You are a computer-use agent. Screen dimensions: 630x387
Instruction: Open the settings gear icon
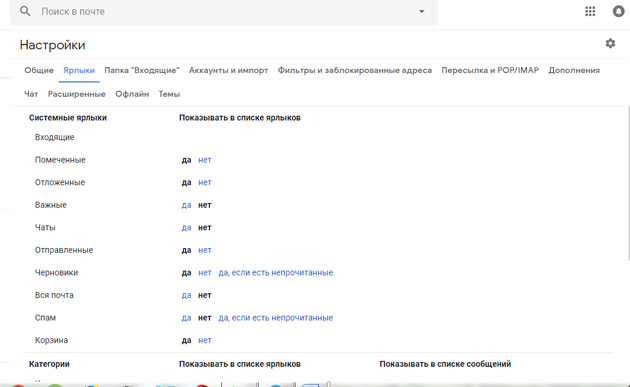[610, 43]
